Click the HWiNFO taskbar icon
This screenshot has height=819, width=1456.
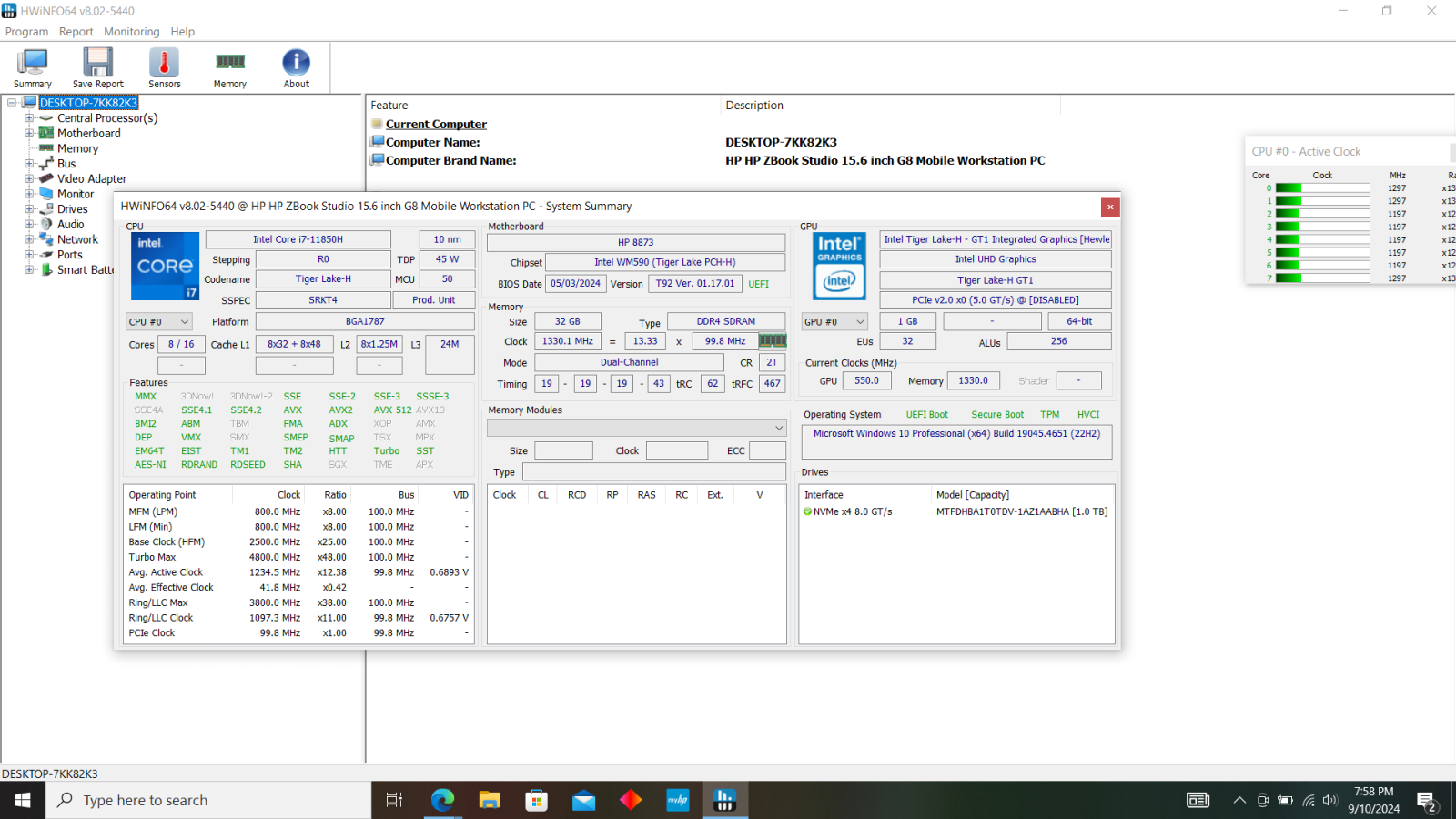coord(725,800)
